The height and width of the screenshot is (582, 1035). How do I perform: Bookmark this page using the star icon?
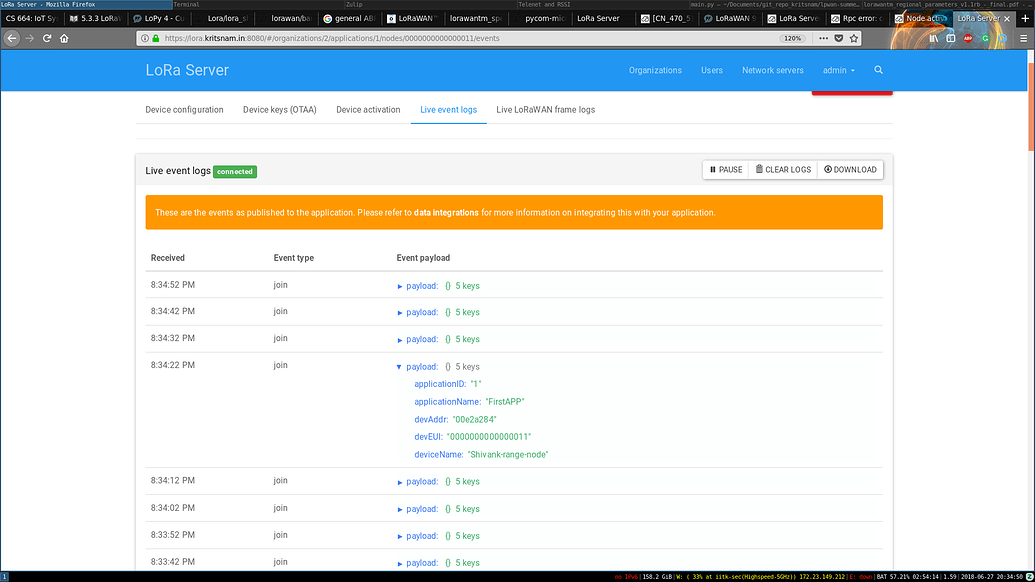[x=853, y=38]
